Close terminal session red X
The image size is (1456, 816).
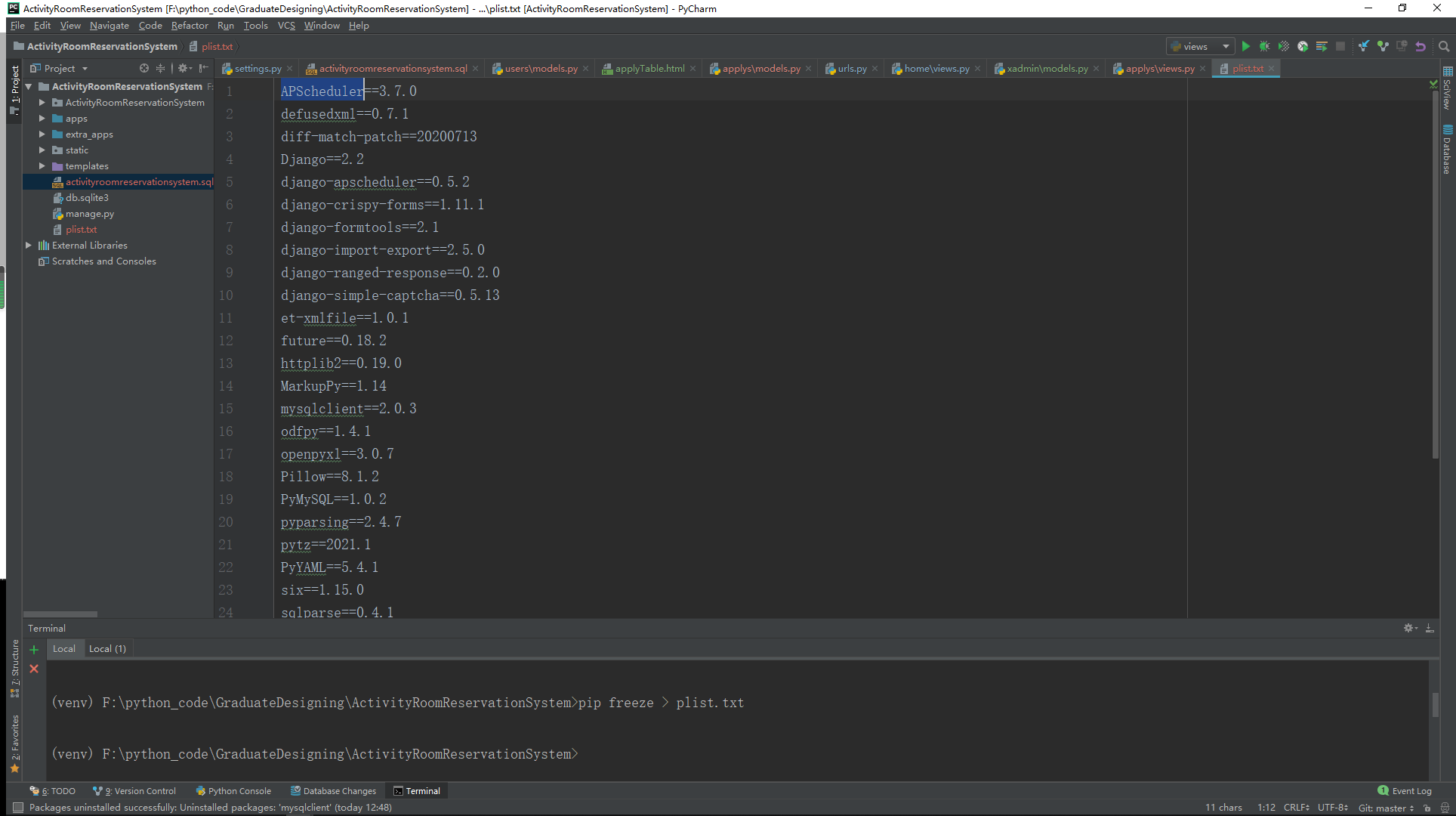click(34, 669)
